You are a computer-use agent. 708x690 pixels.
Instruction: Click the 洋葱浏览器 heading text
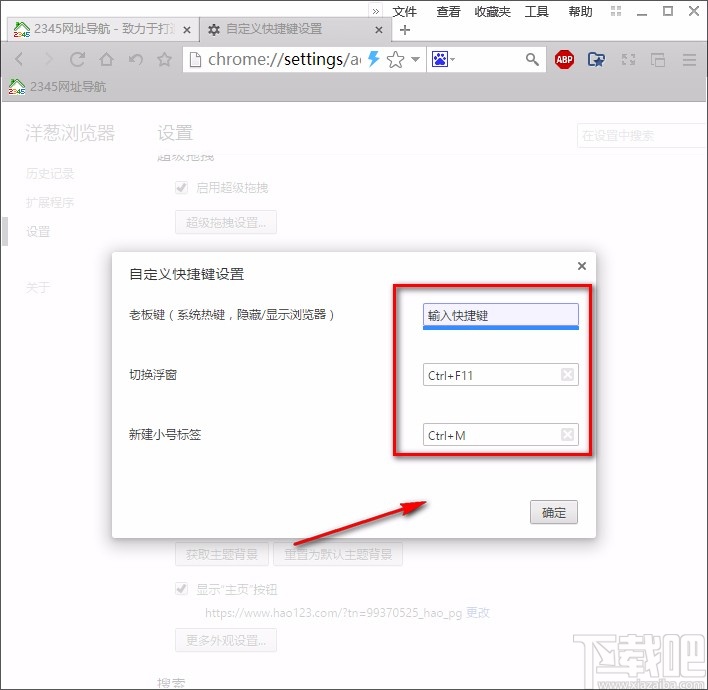(70, 133)
